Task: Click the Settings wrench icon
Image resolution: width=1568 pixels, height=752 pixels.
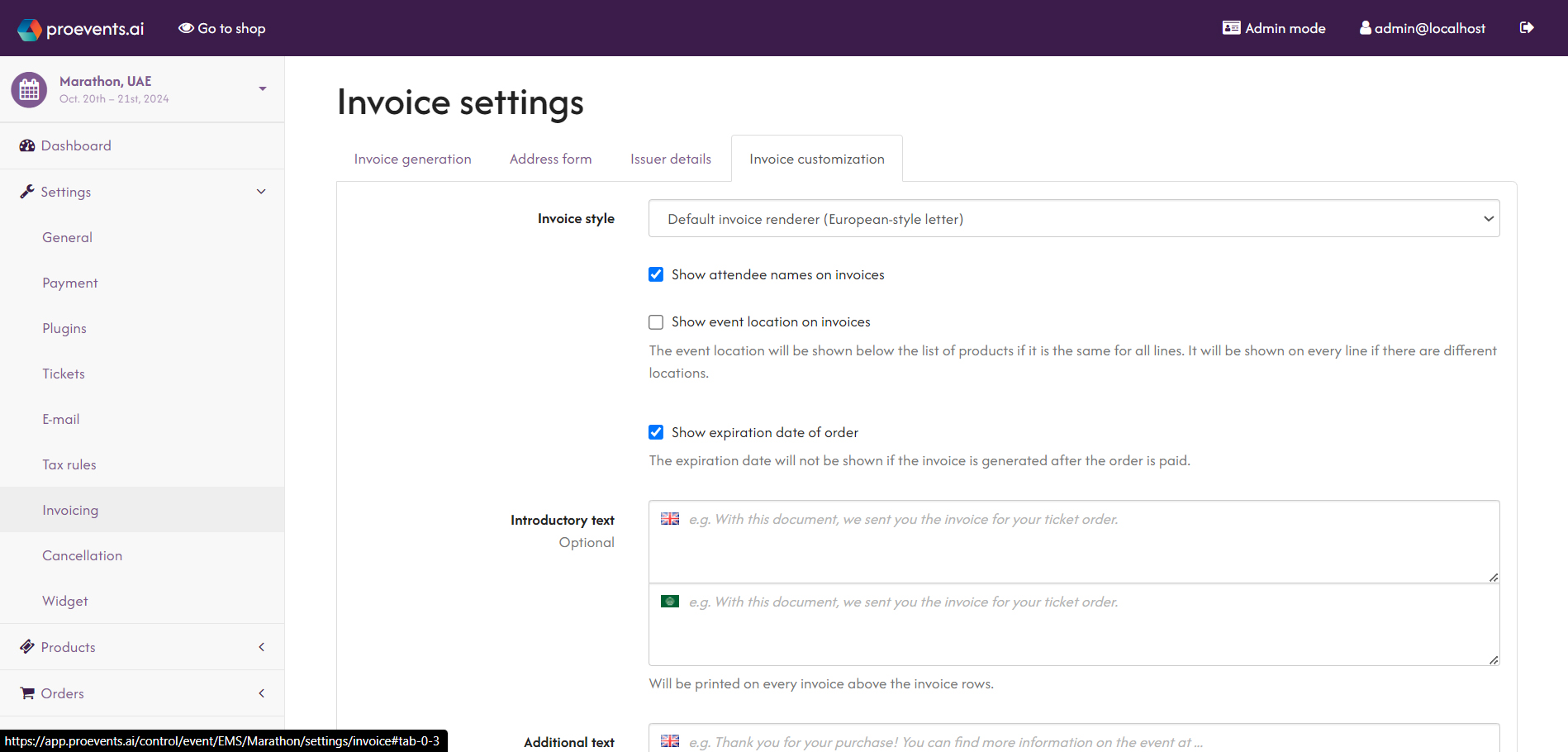Action: [26, 191]
